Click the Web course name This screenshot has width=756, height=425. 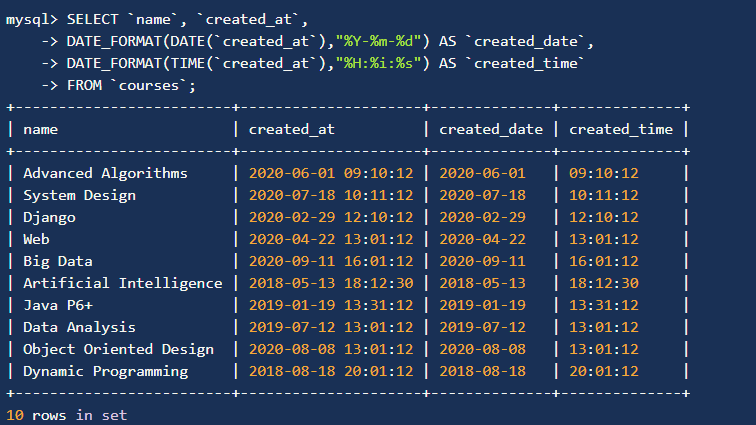[36, 239]
